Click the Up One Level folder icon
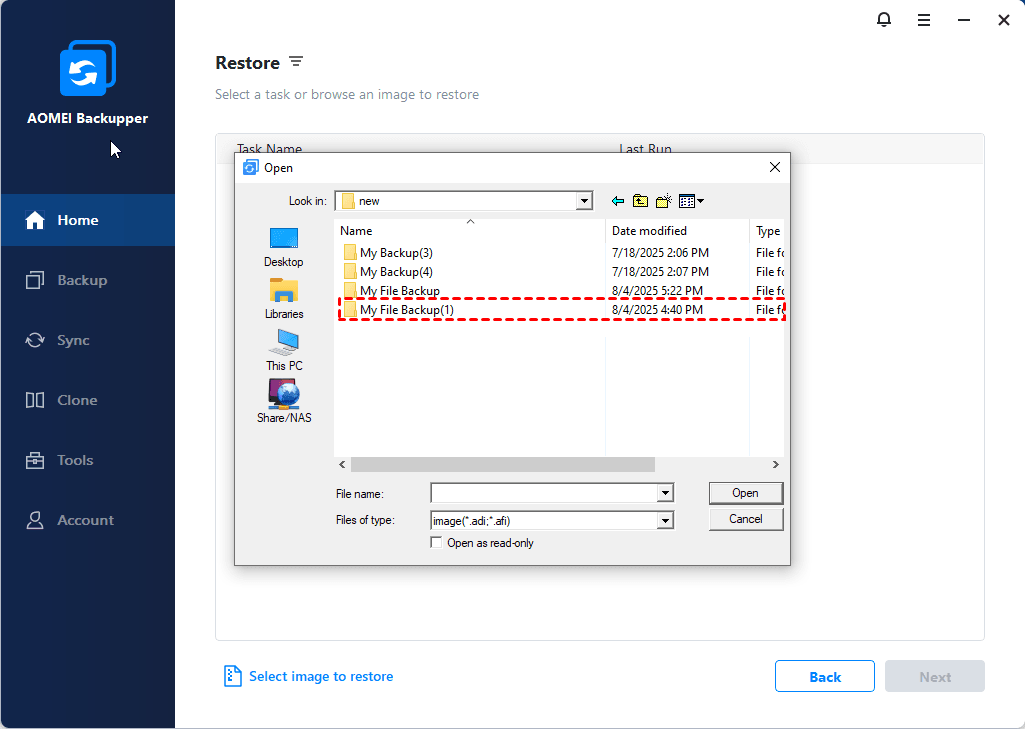Screen dimensions: 1025x729 click(641, 201)
